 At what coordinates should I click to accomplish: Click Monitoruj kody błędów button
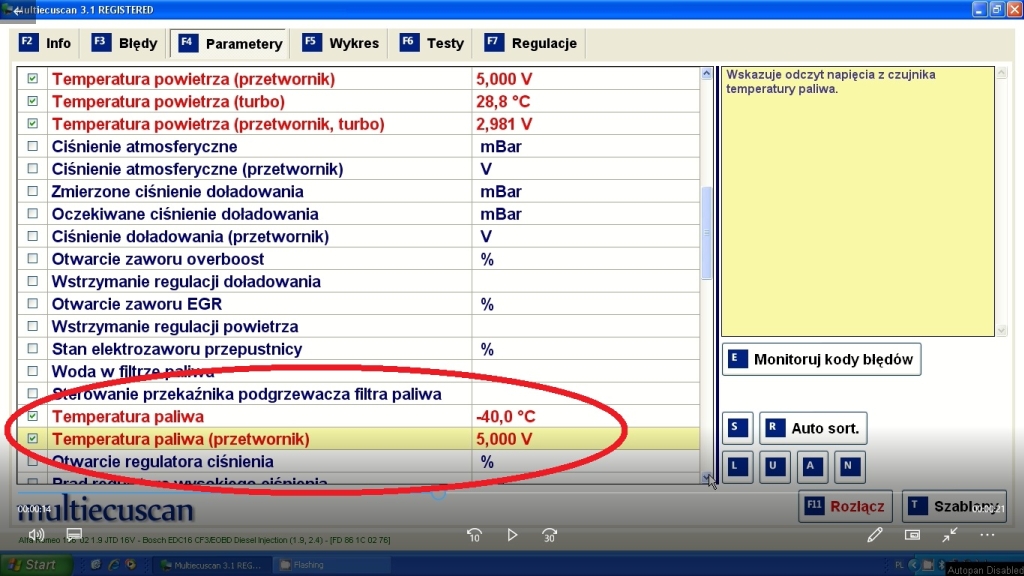[822, 359]
